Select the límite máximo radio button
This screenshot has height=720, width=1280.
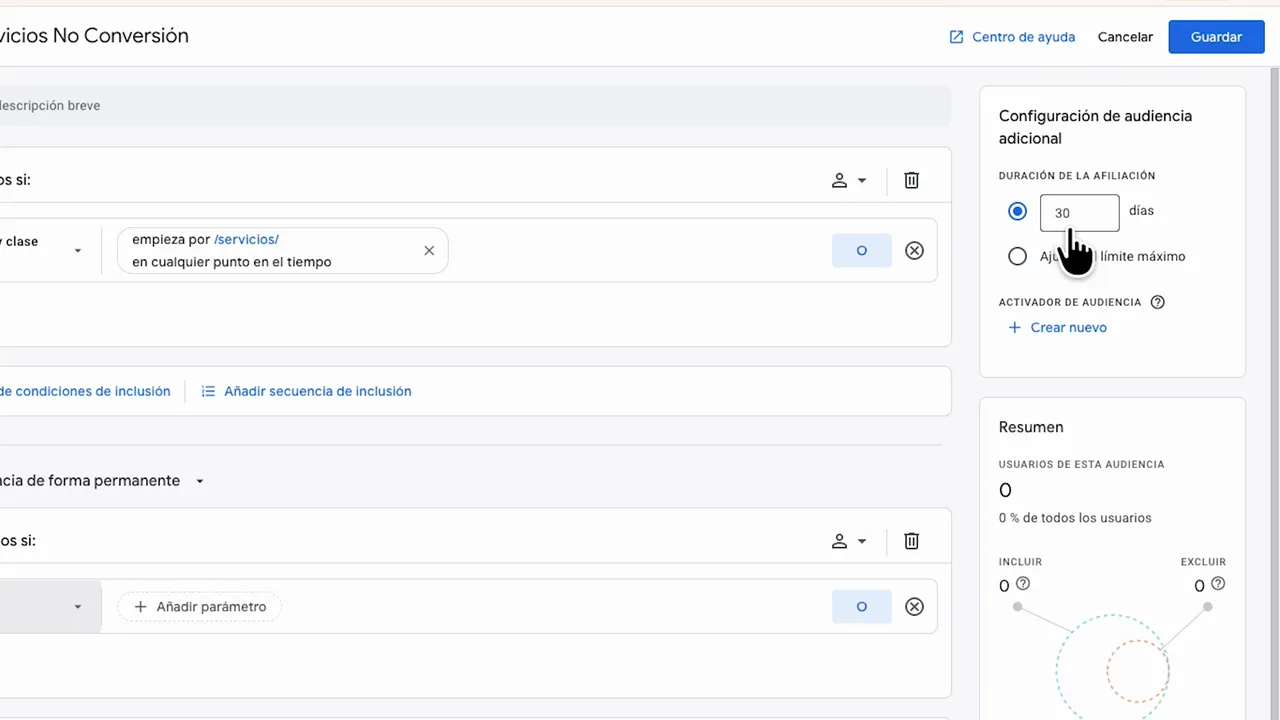(1018, 256)
